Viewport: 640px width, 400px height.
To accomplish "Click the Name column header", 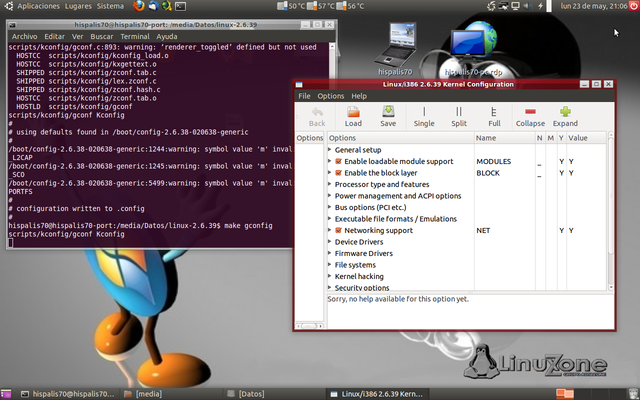I will 504,138.
